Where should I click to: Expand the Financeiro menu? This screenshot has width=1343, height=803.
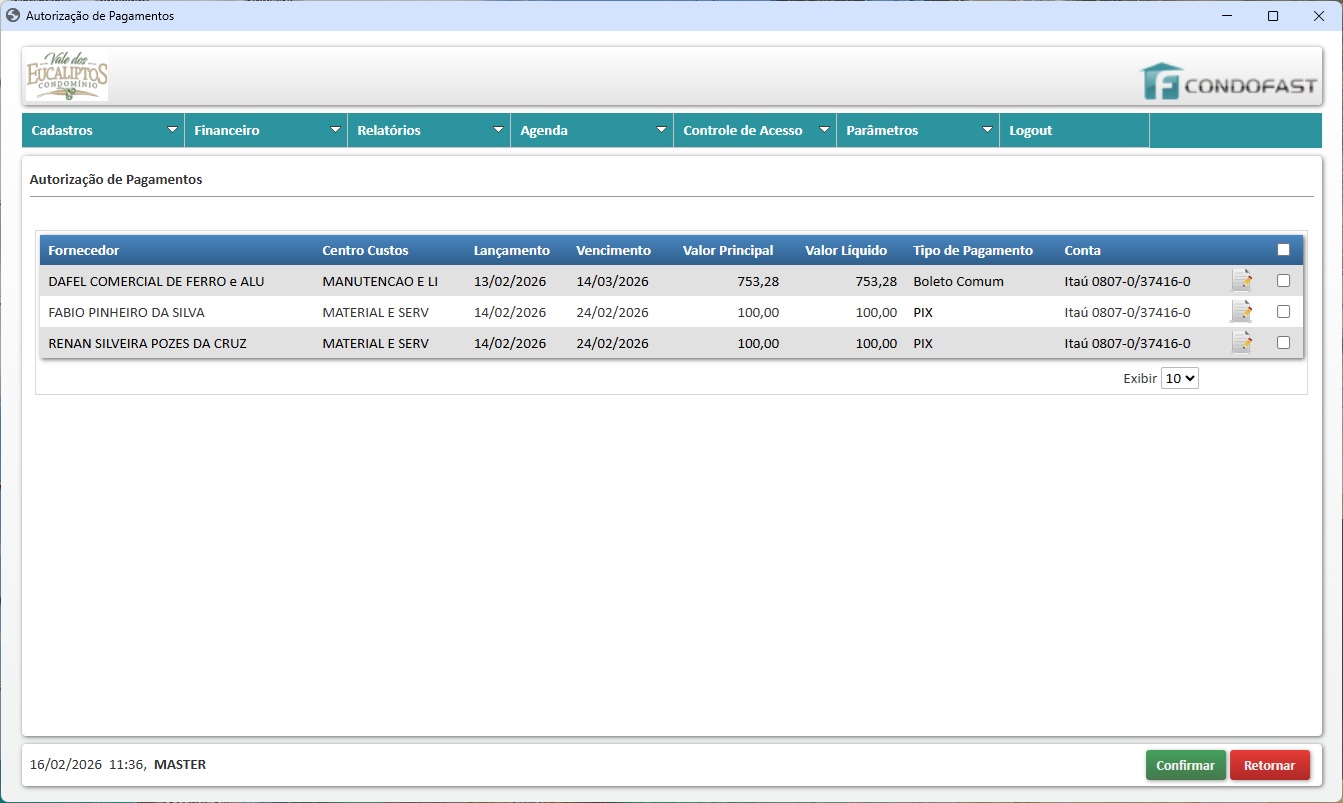[x=266, y=130]
